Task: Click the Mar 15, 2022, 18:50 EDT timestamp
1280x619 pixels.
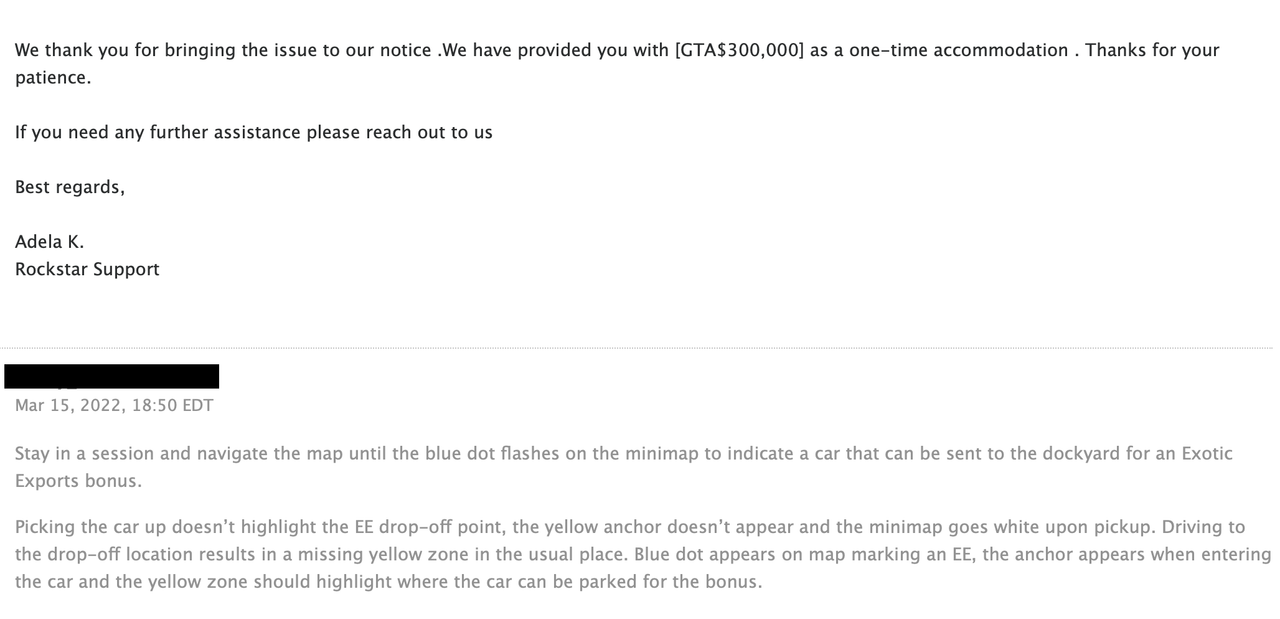Action: click(114, 405)
